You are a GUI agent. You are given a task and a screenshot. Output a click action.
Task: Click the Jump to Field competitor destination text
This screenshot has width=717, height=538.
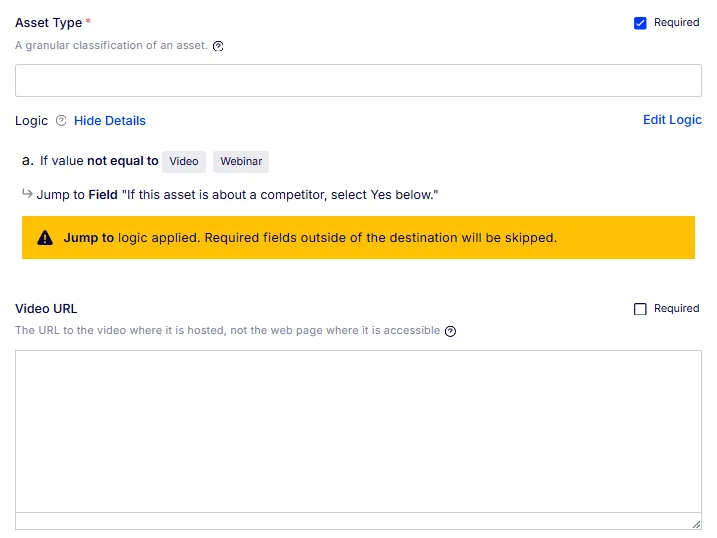(237, 195)
